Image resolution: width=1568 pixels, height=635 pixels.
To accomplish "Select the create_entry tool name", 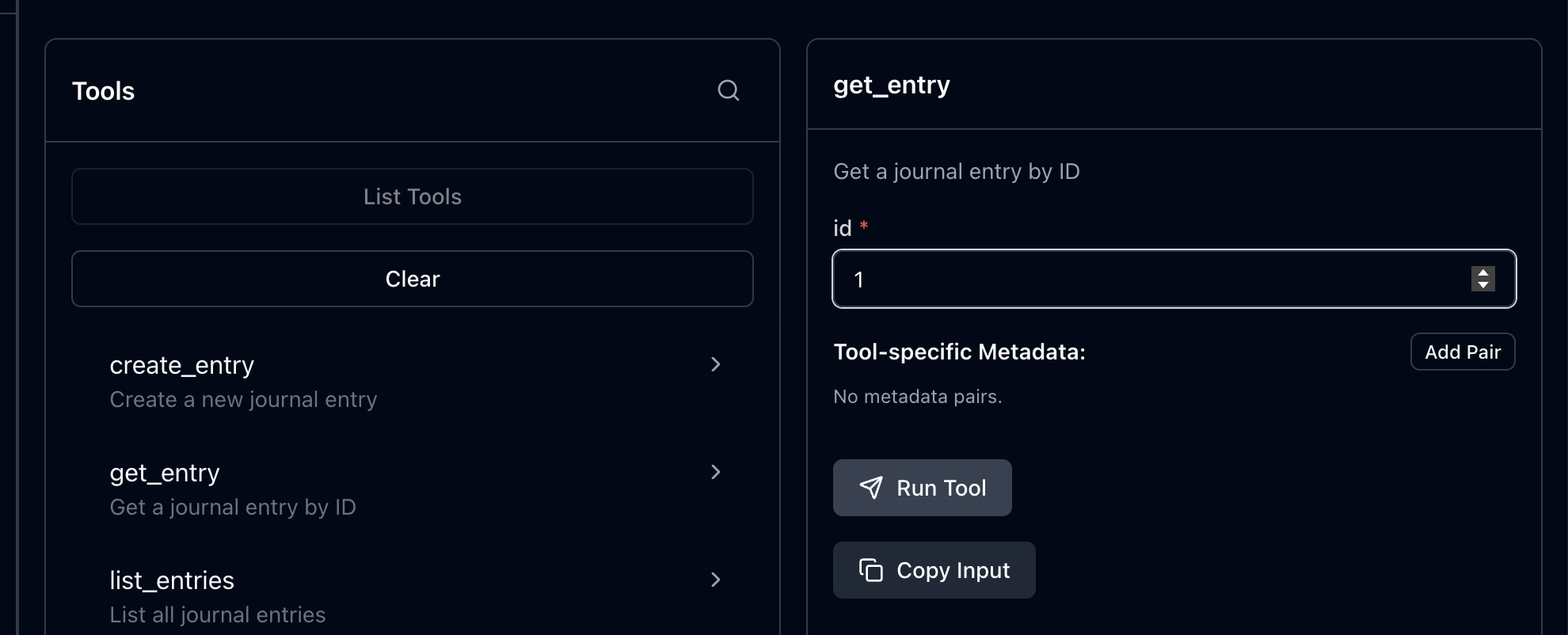I will click(181, 365).
